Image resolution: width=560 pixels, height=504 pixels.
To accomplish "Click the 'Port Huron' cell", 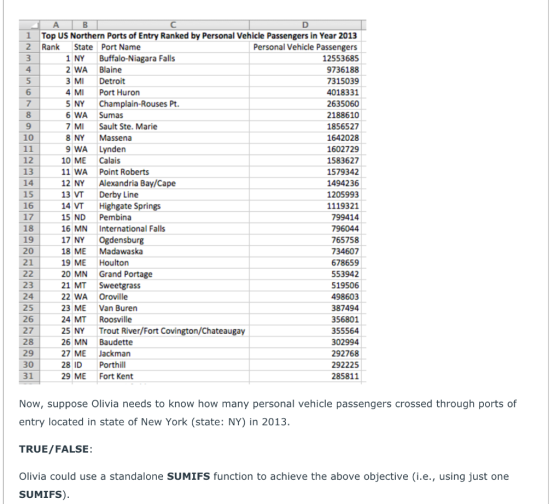I will tap(173, 93).
